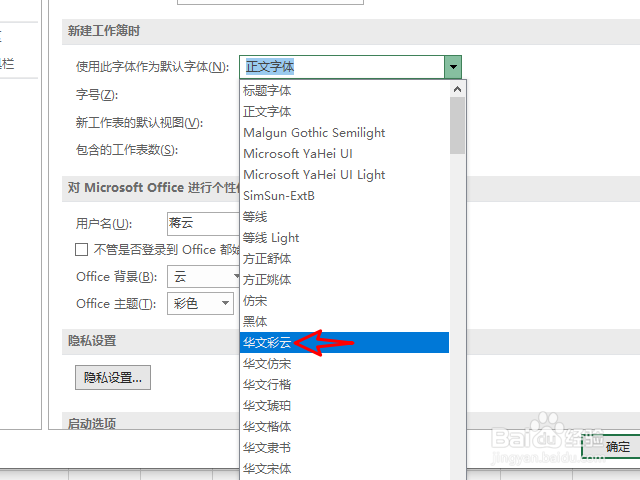Choose SimSun-ExtB font
Image resolution: width=640 pixels, height=480 pixels.
(344, 196)
